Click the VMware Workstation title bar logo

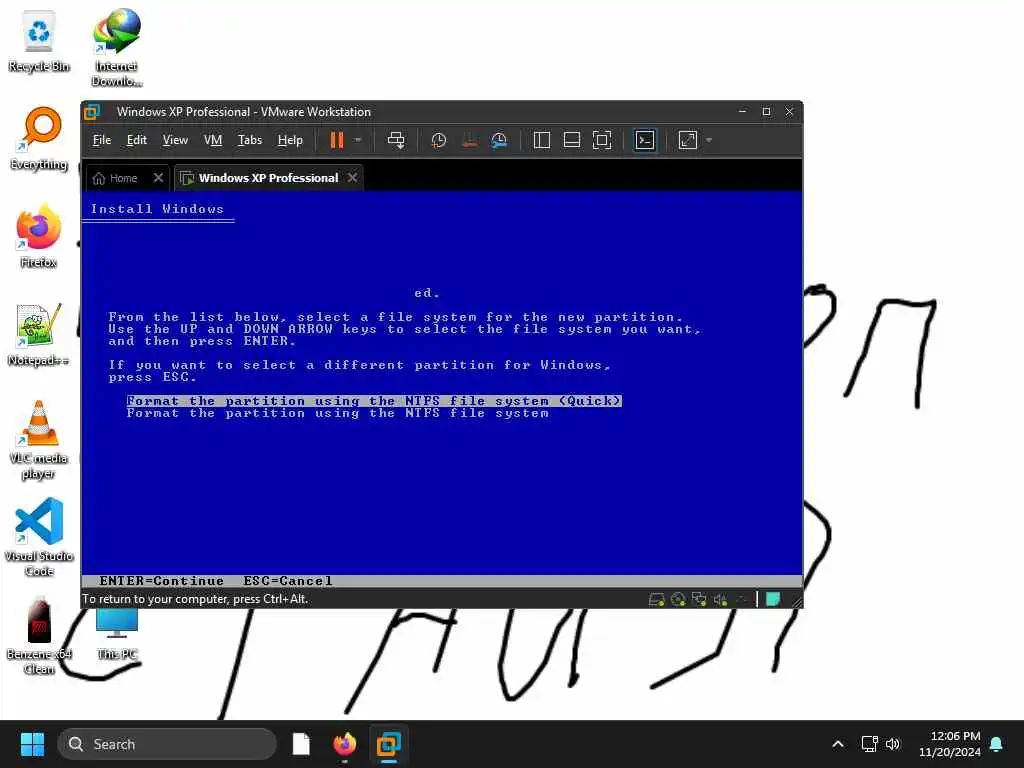click(92, 112)
